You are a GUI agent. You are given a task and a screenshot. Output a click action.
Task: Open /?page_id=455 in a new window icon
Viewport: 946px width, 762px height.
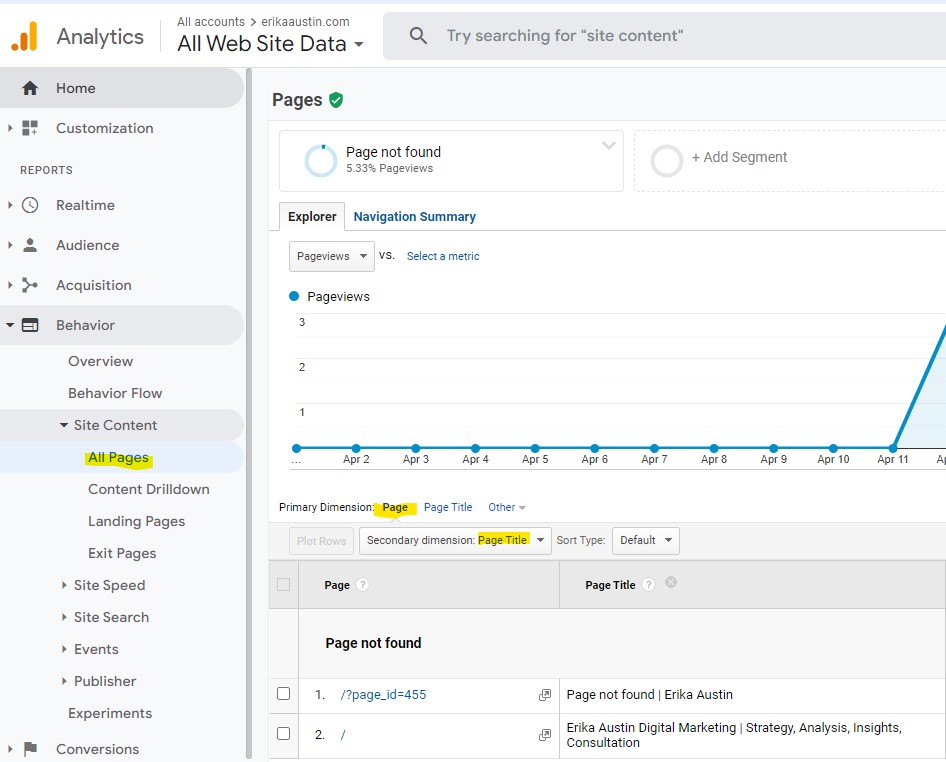pos(545,695)
